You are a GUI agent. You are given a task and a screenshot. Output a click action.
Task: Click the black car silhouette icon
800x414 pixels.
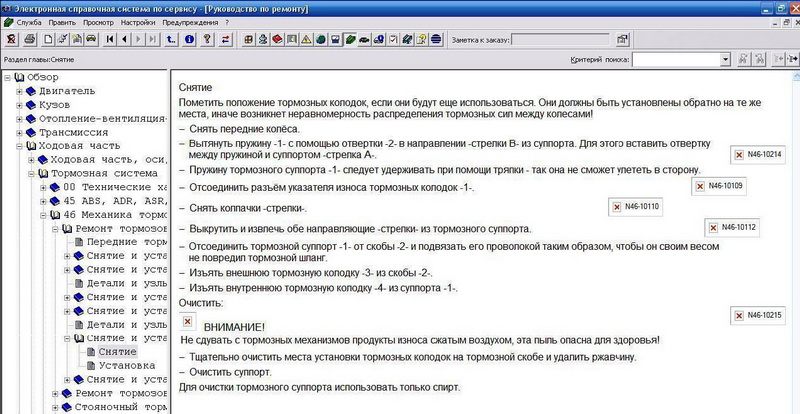point(364,39)
